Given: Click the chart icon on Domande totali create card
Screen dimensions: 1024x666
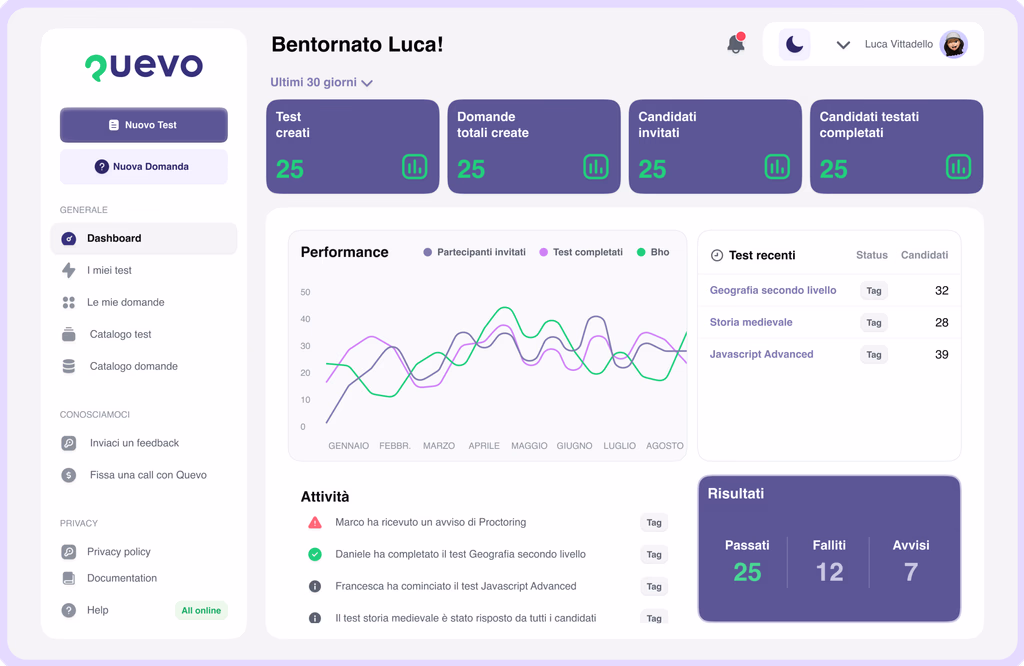Looking at the screenshot, I should click(596, 167).
